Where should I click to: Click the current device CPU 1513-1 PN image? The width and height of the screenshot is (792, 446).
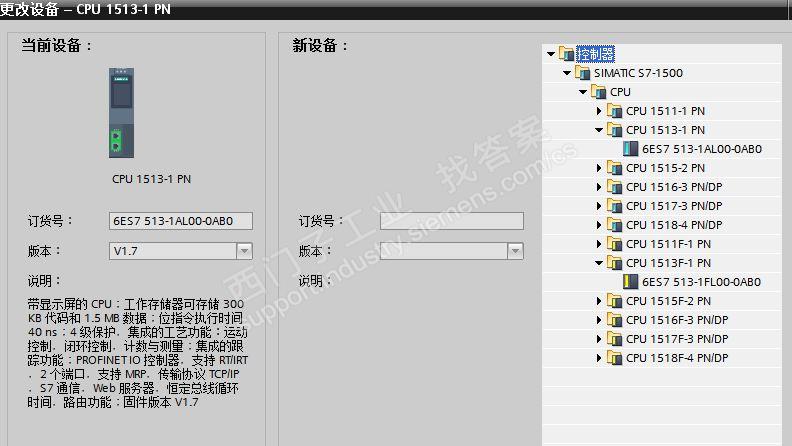coord(122,113)
